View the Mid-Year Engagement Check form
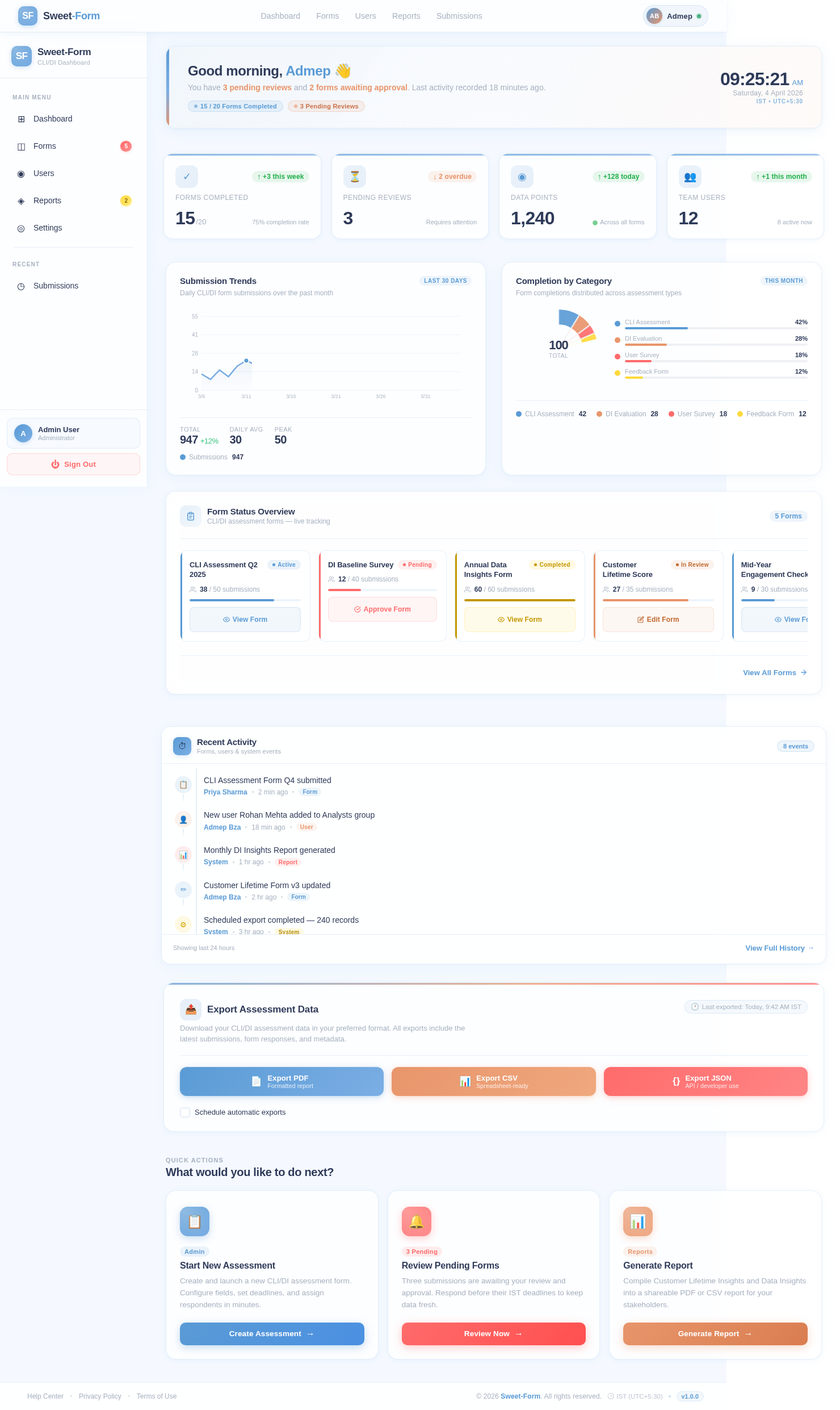 point(775,620)
